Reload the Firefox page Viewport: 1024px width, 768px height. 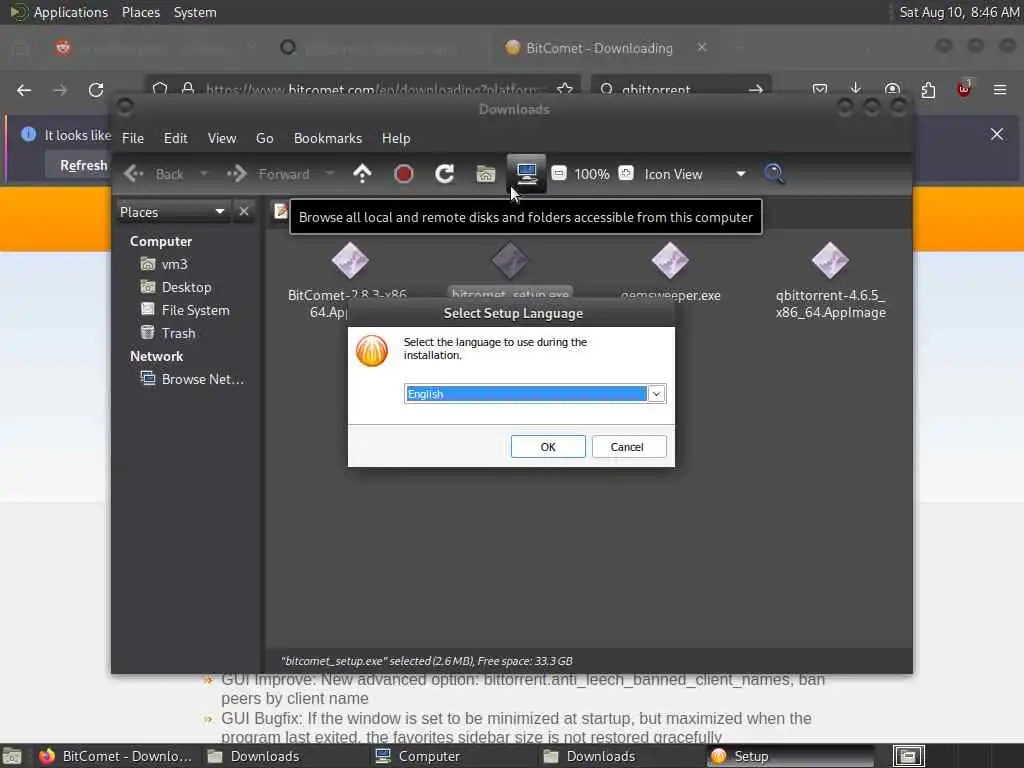[96, 90]
